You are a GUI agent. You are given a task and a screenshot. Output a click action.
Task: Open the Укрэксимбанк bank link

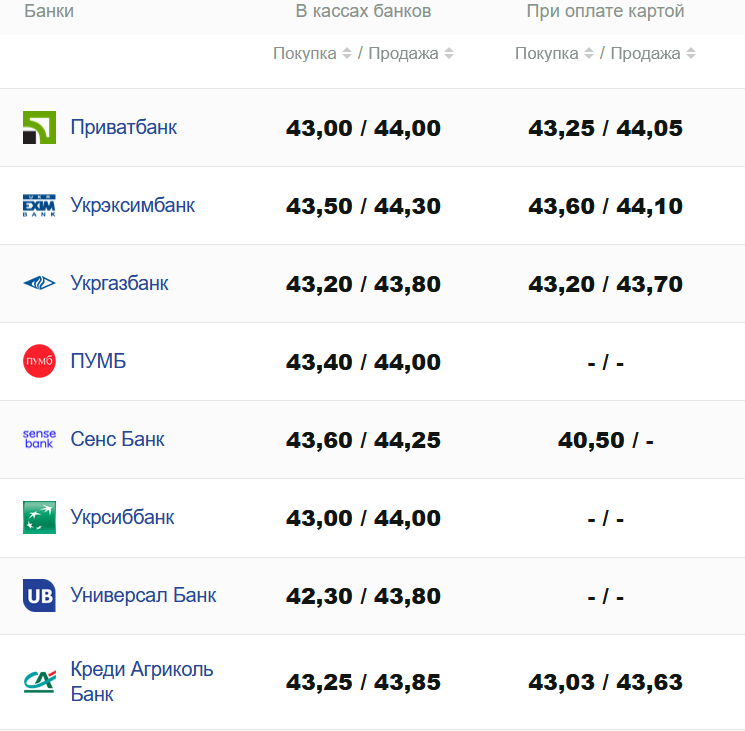[x=133, y=206]
